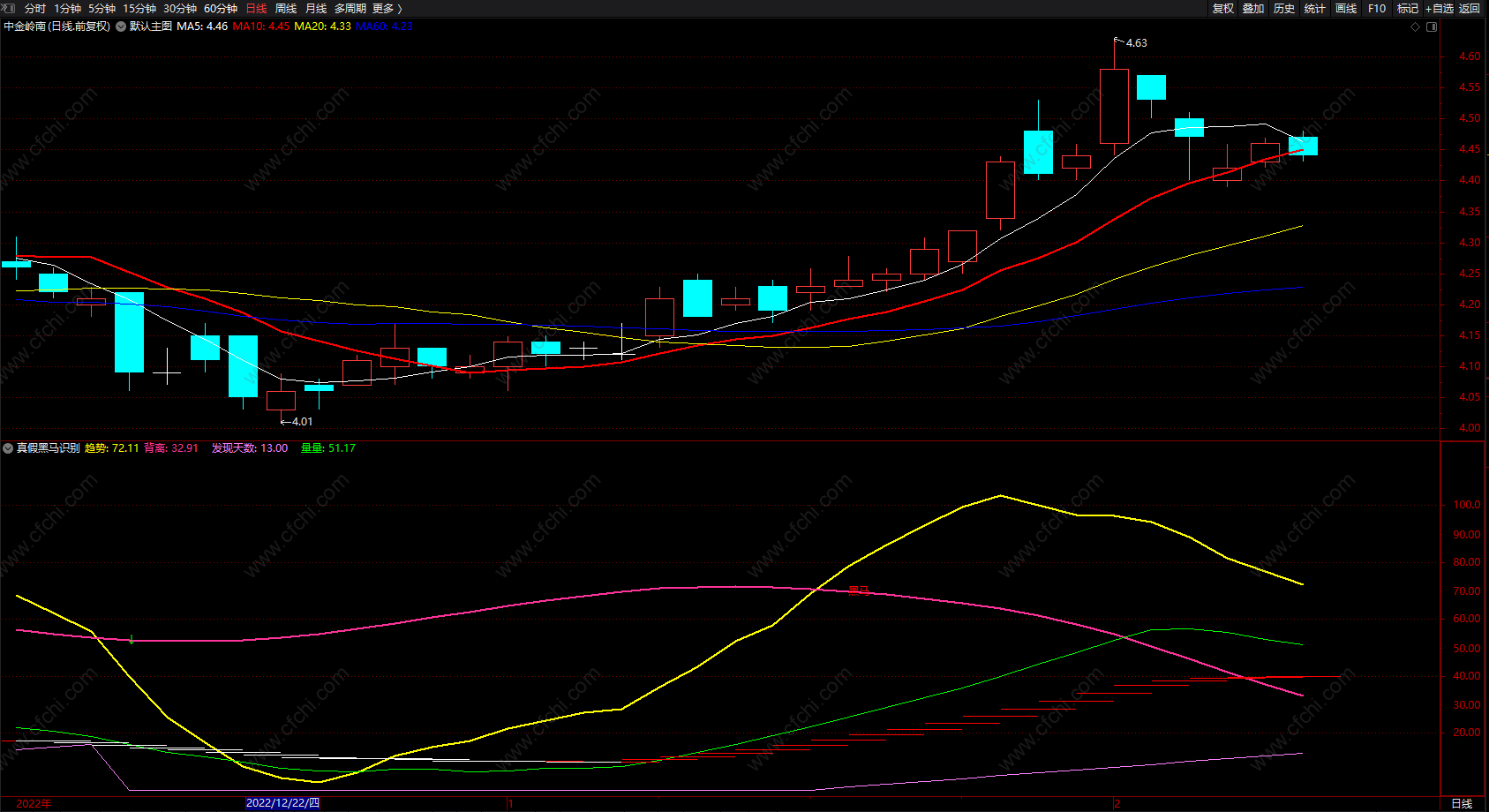Screen dimensions: 1489x812
Task: Click the 复权 button
Action: (x=1223, y=9)
